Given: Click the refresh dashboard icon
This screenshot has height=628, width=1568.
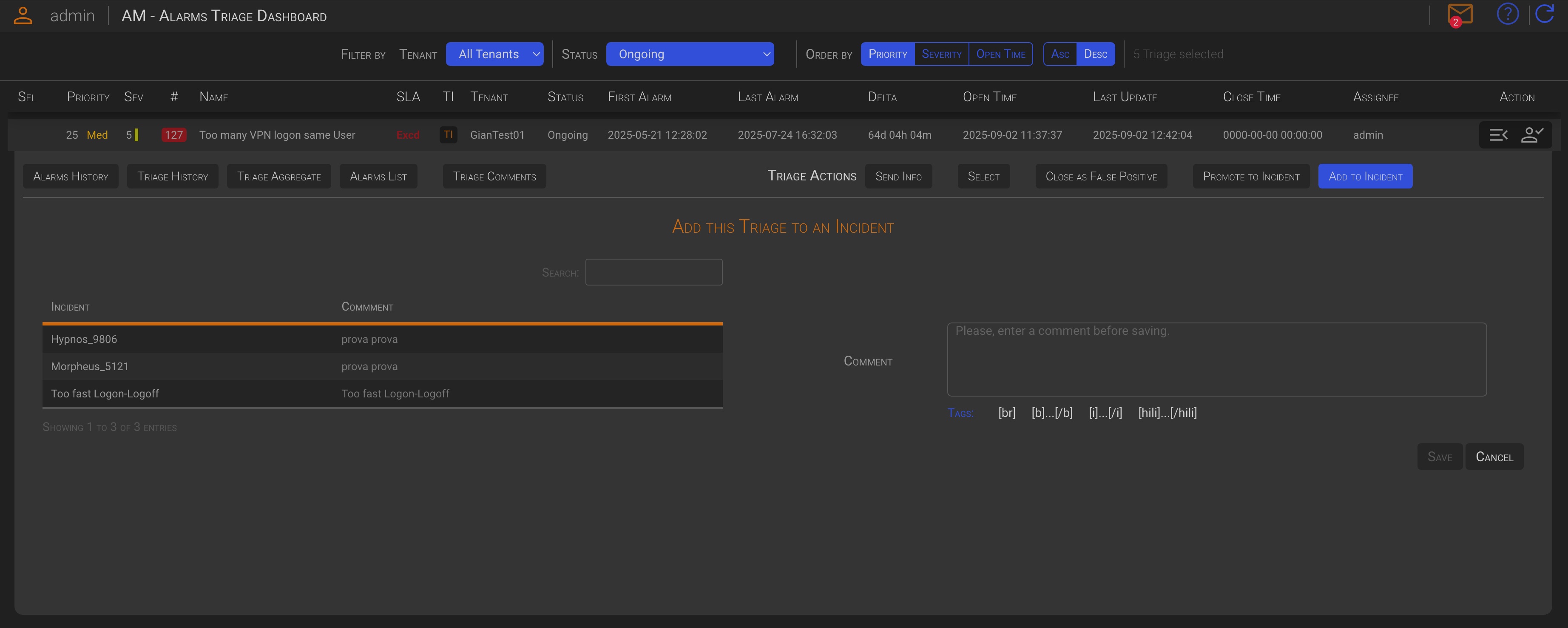Looking at the screenshot, I should (x=1545, y=14).
